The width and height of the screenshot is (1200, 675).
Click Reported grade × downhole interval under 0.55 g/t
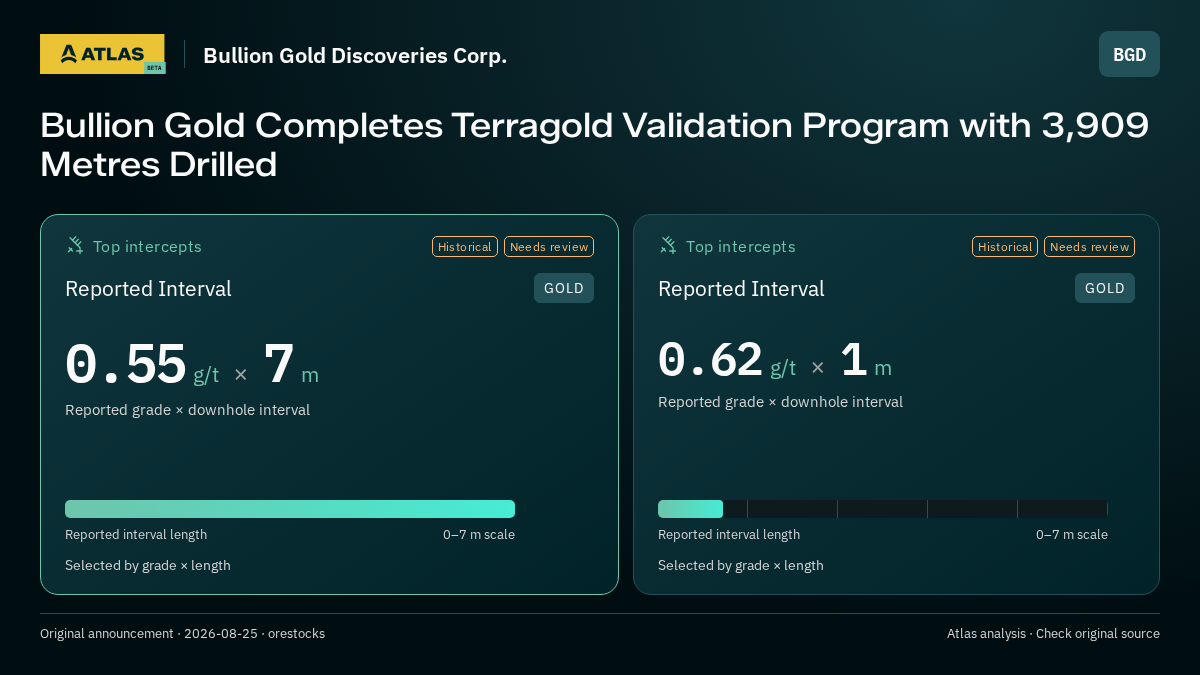[187, 410]
